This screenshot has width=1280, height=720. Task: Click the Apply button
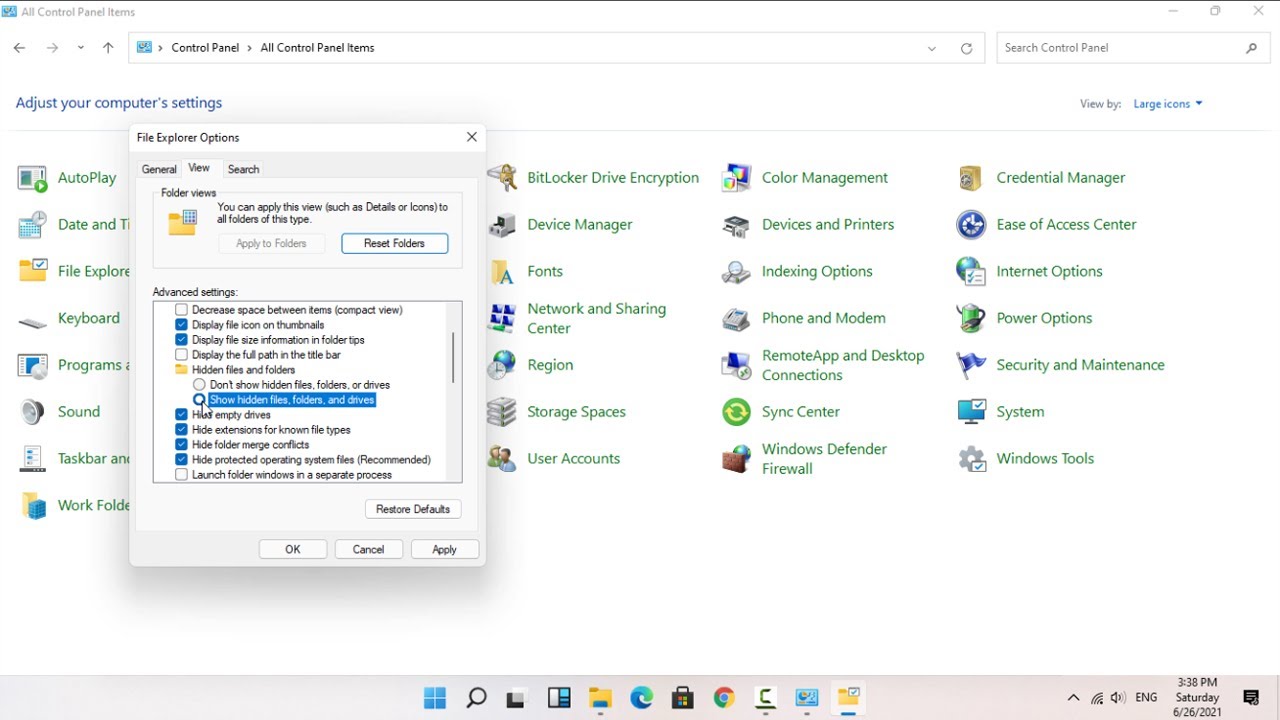coord(444,549)
